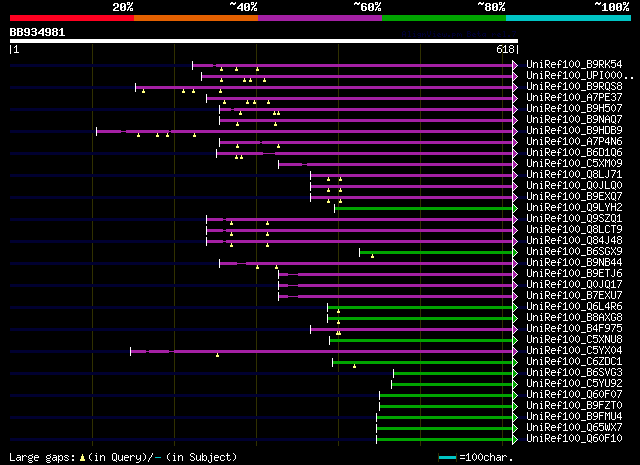Open hit UniRef100_Q8LCT9
This screenshot has height=465, width=640.
tap(574, 230)
